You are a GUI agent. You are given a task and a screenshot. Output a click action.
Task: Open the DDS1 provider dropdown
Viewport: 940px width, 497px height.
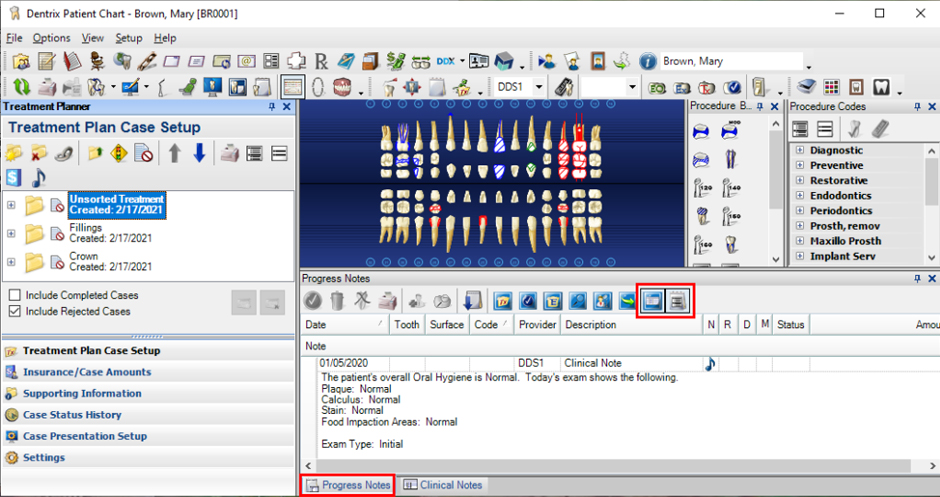click(538, 88)
